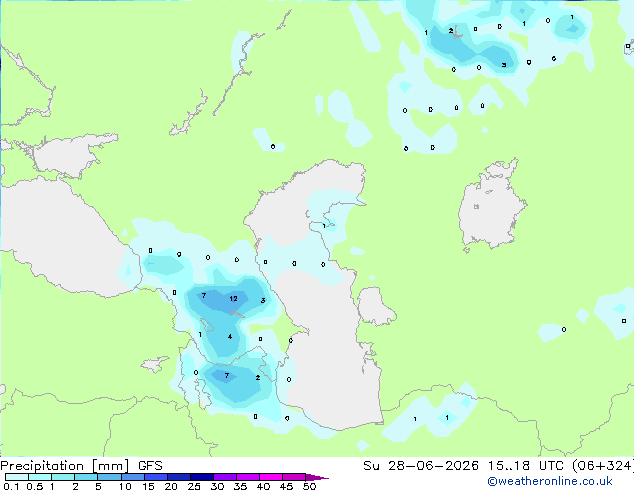634x490 pixels.
Task: Click the over-50 mm legend arrow tip
Action: [317, 477]
